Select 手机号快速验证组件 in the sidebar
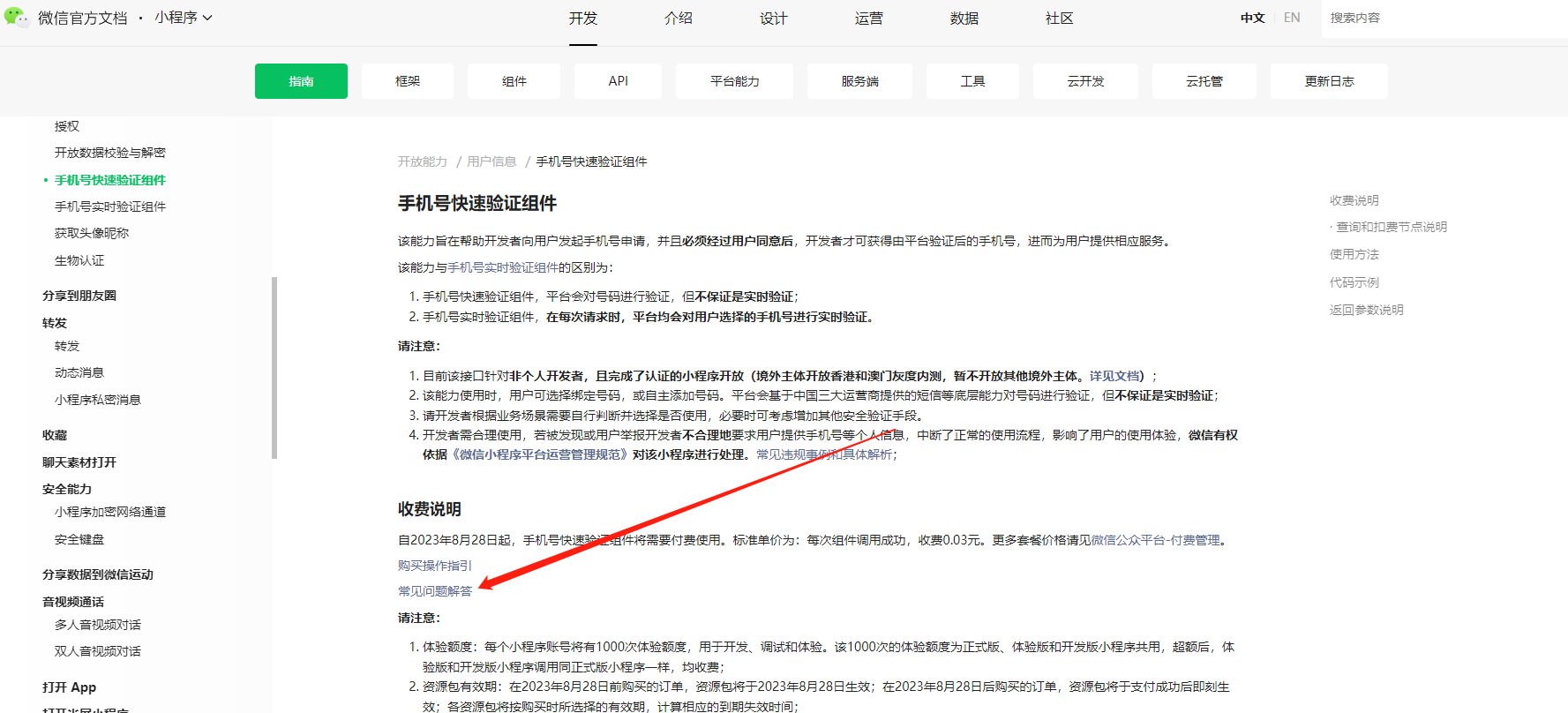The image size is (1568, 713). point(110,180)
